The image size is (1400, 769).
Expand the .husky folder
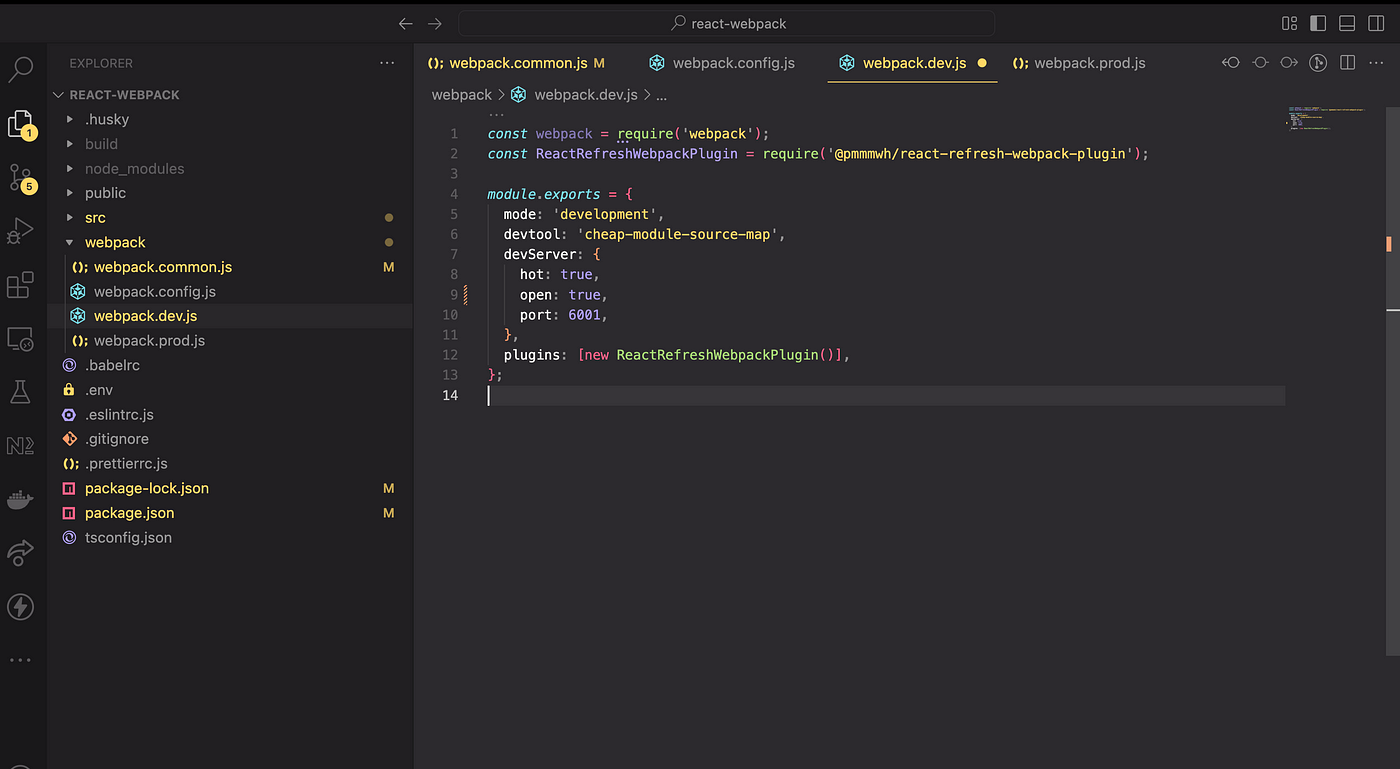point(107,119)
